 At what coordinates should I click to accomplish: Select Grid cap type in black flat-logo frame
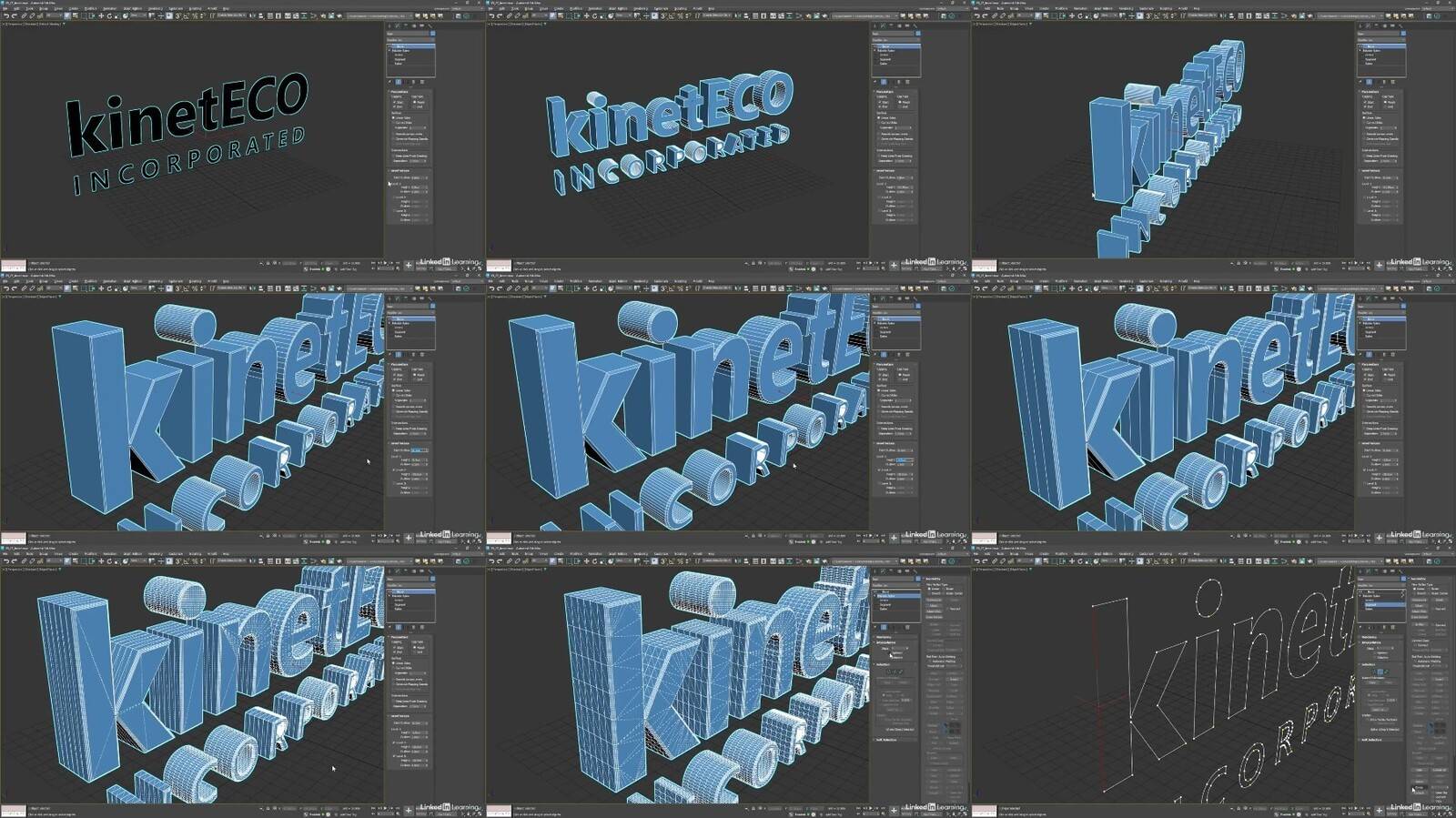coord(415,106)
